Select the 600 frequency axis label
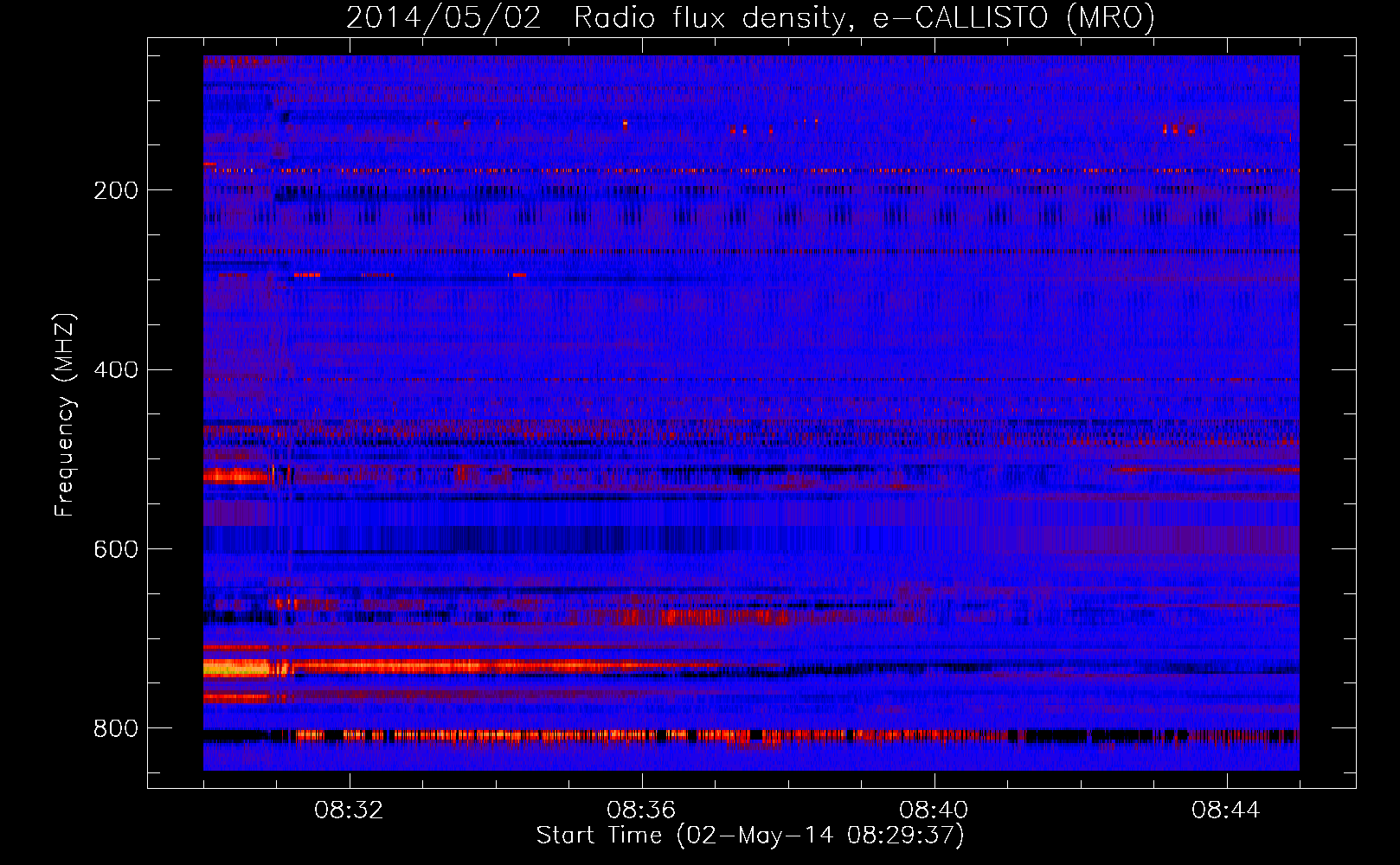The height and width of the screenshot is (865, 1400). 116,550
